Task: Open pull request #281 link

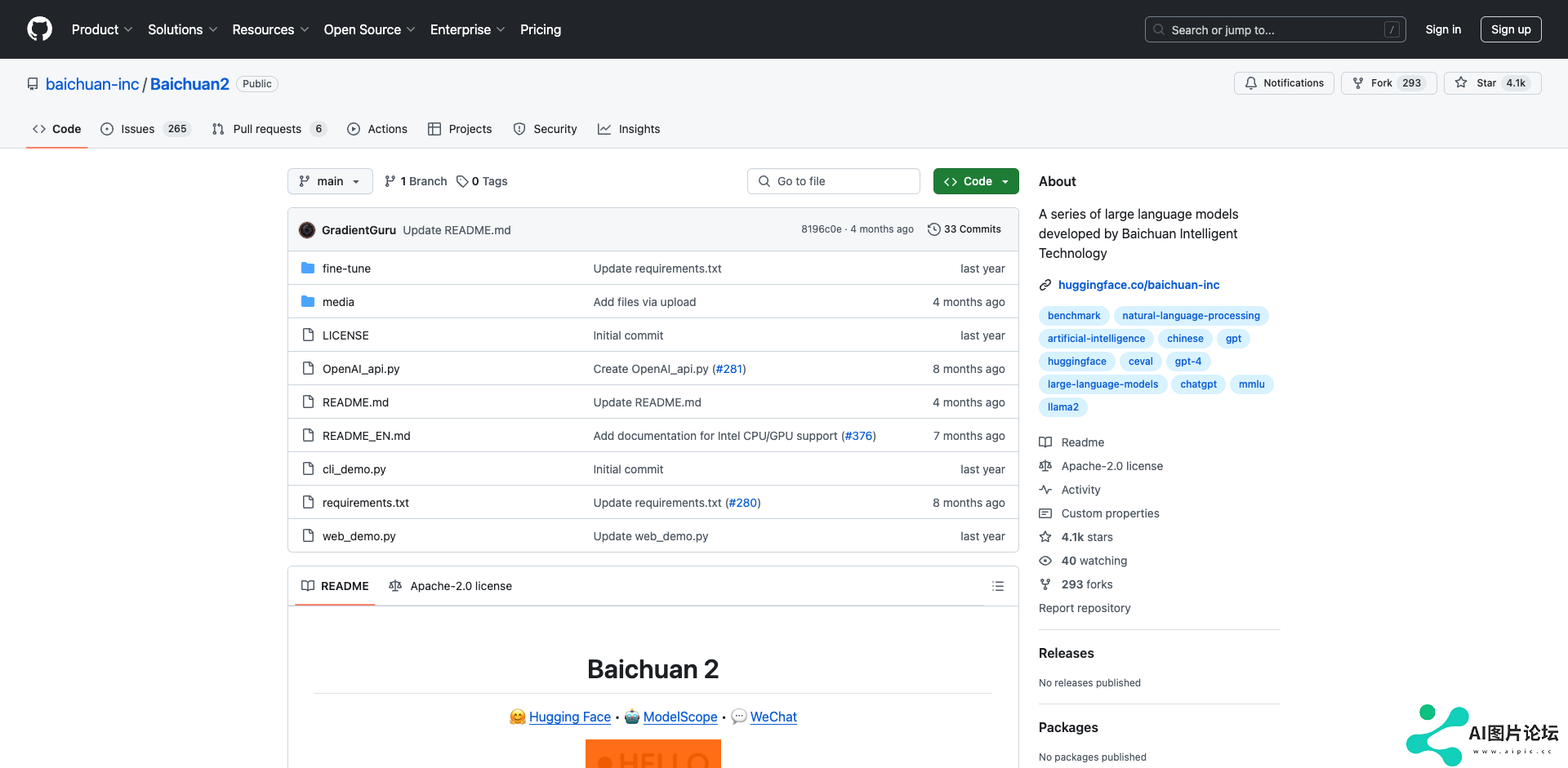Action: click(729, 369)
